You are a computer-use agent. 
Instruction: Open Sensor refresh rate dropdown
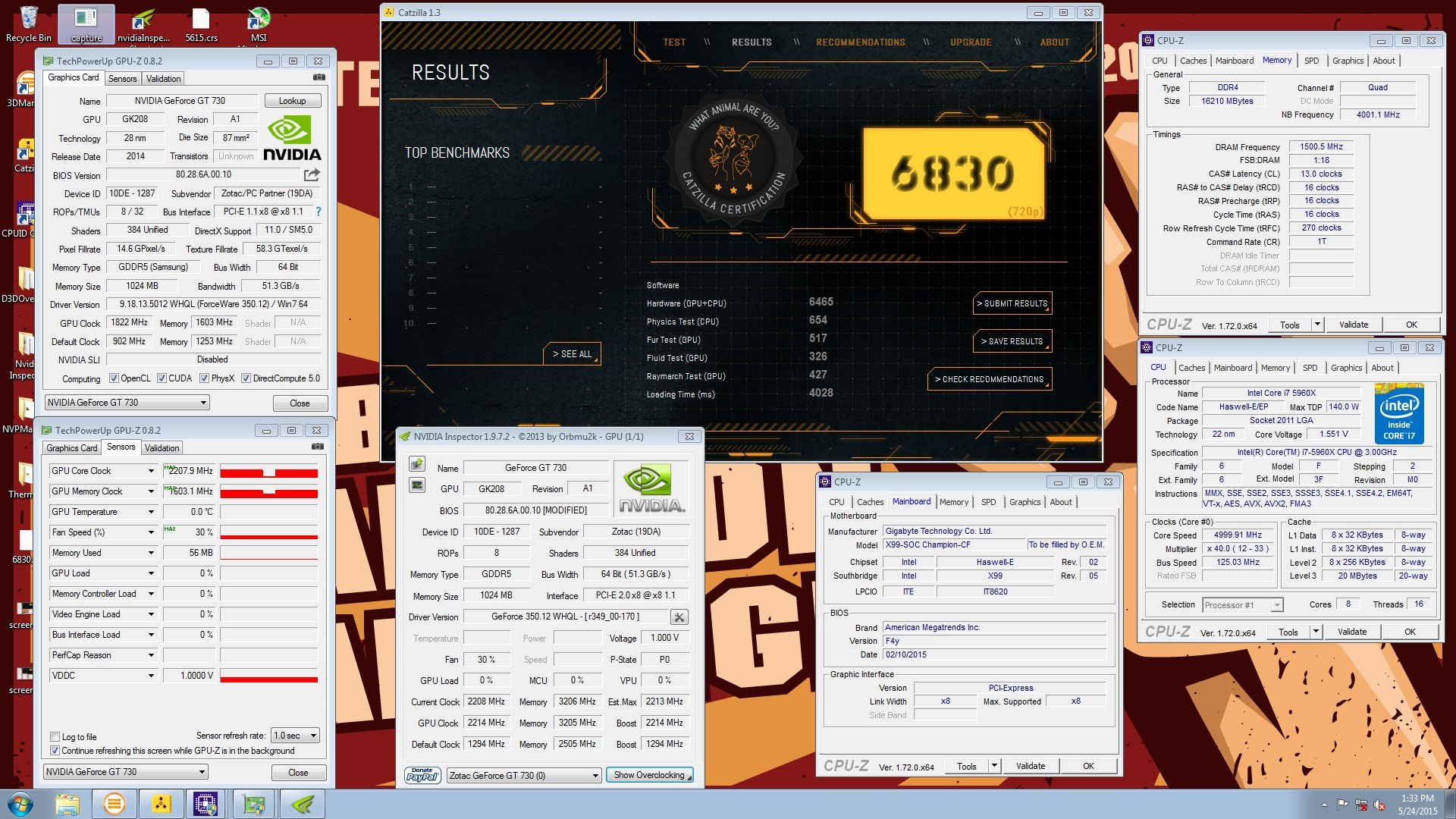tap(296, 736)
